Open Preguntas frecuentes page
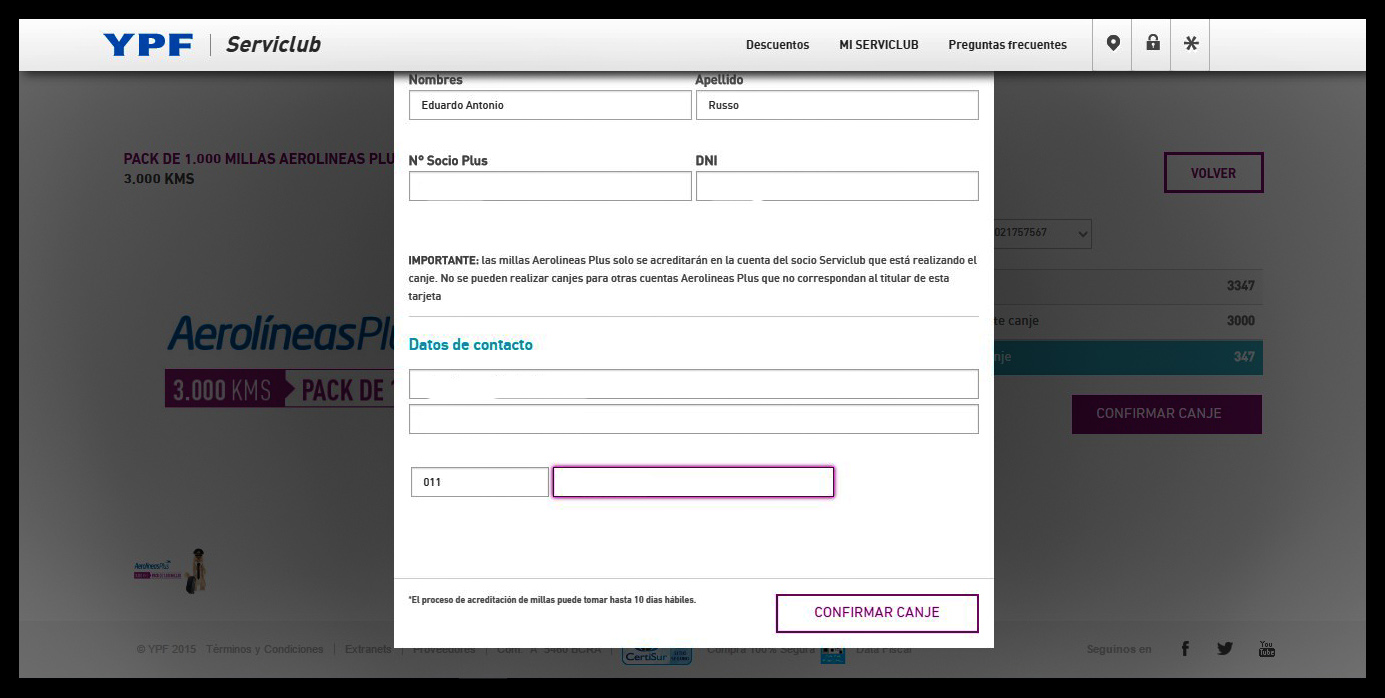 click(x=1007, y=45)
